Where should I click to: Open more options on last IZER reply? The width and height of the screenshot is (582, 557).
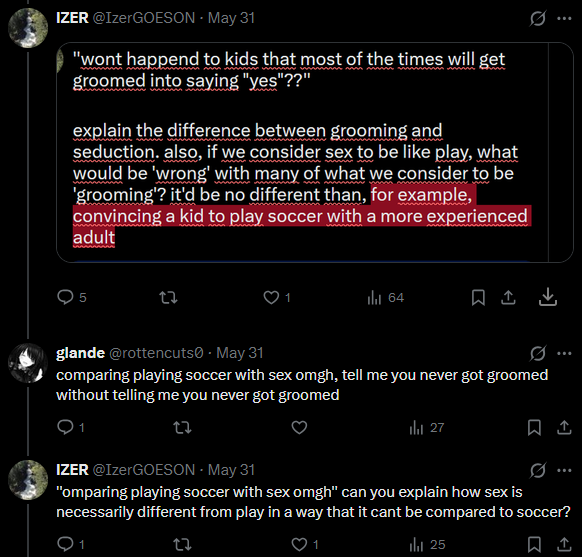click(x=564, y=470)
